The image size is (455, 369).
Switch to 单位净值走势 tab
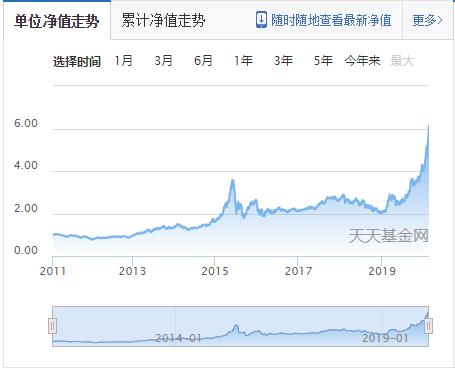57,21
